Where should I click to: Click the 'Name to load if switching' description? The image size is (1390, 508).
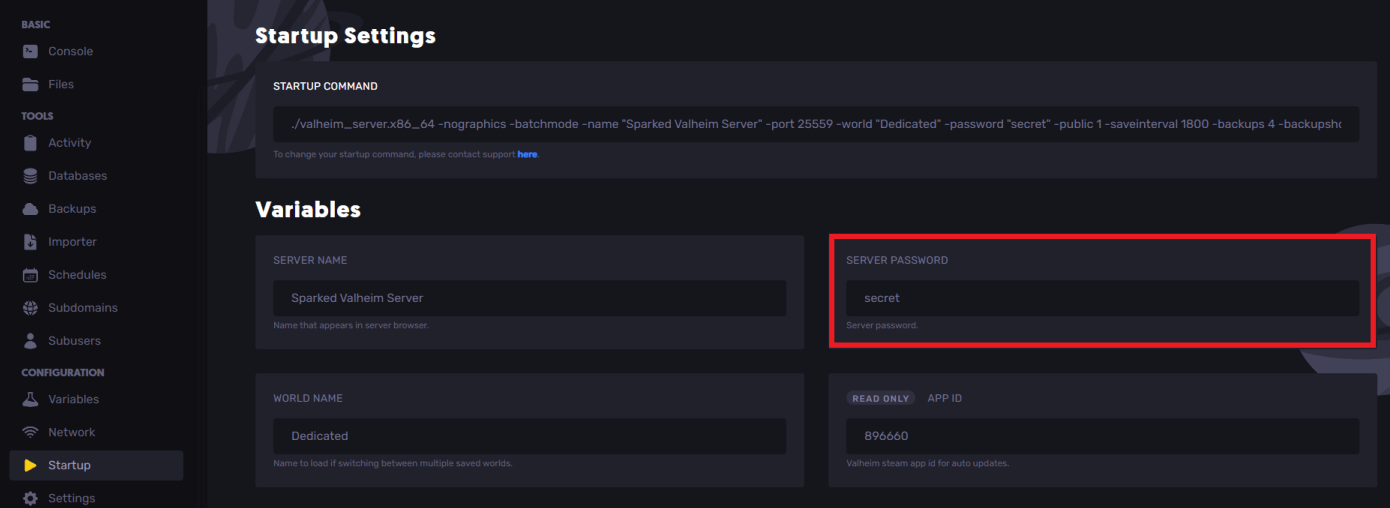[x=392, y=463]
